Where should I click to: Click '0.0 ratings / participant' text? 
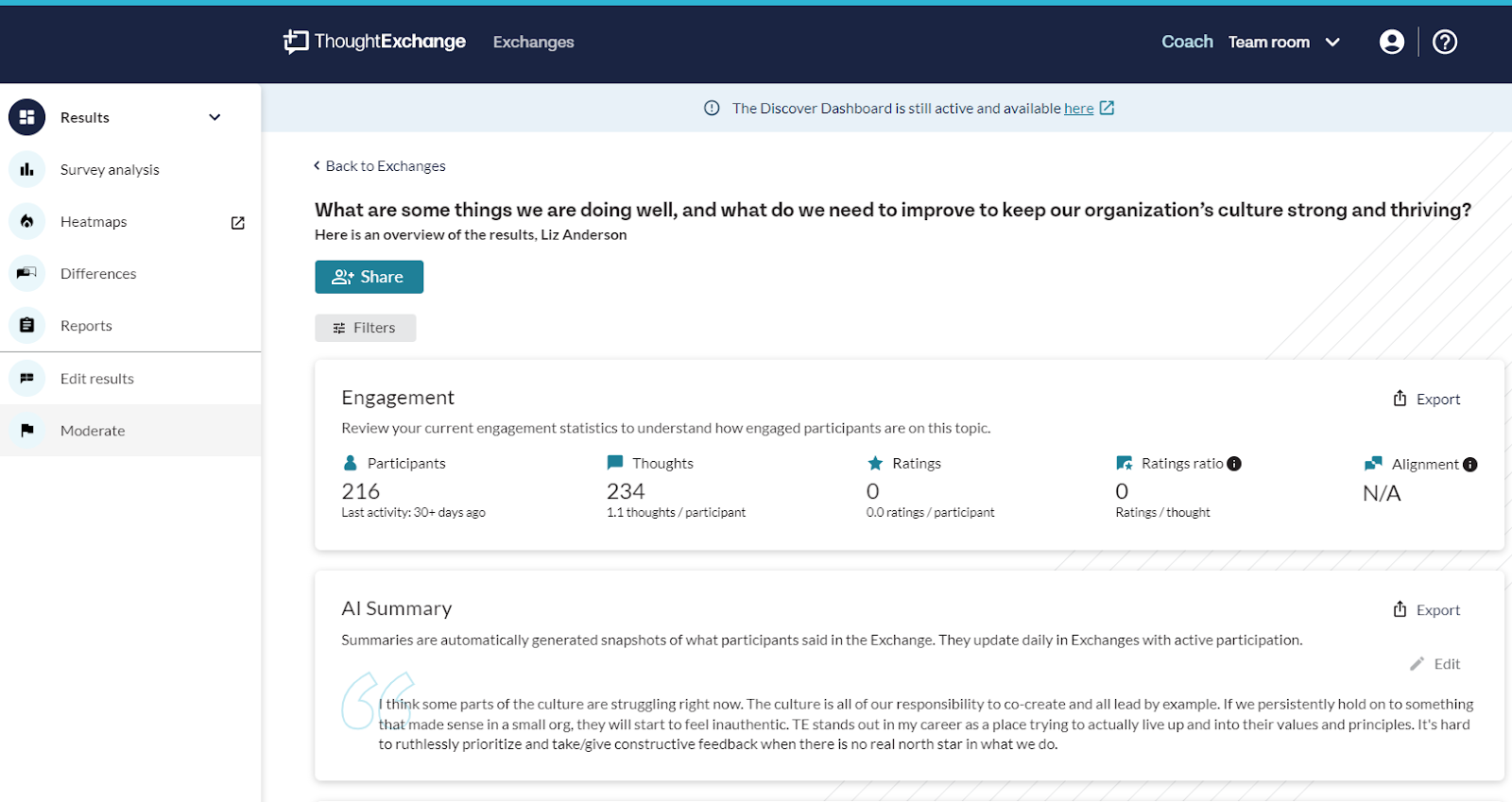(x=930, y=512)
